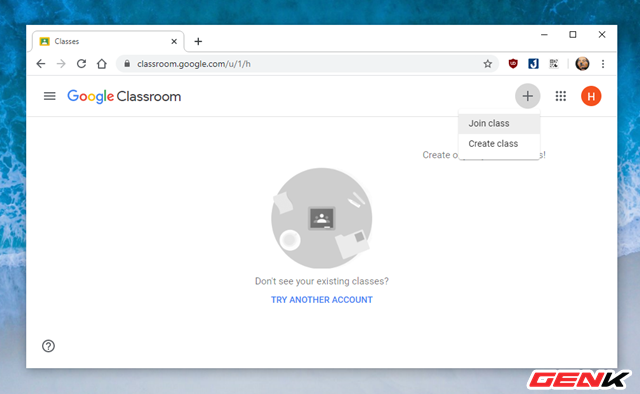Minimize the Chrome window
Screen dimensions: 640x394
(x=544, y=35)
